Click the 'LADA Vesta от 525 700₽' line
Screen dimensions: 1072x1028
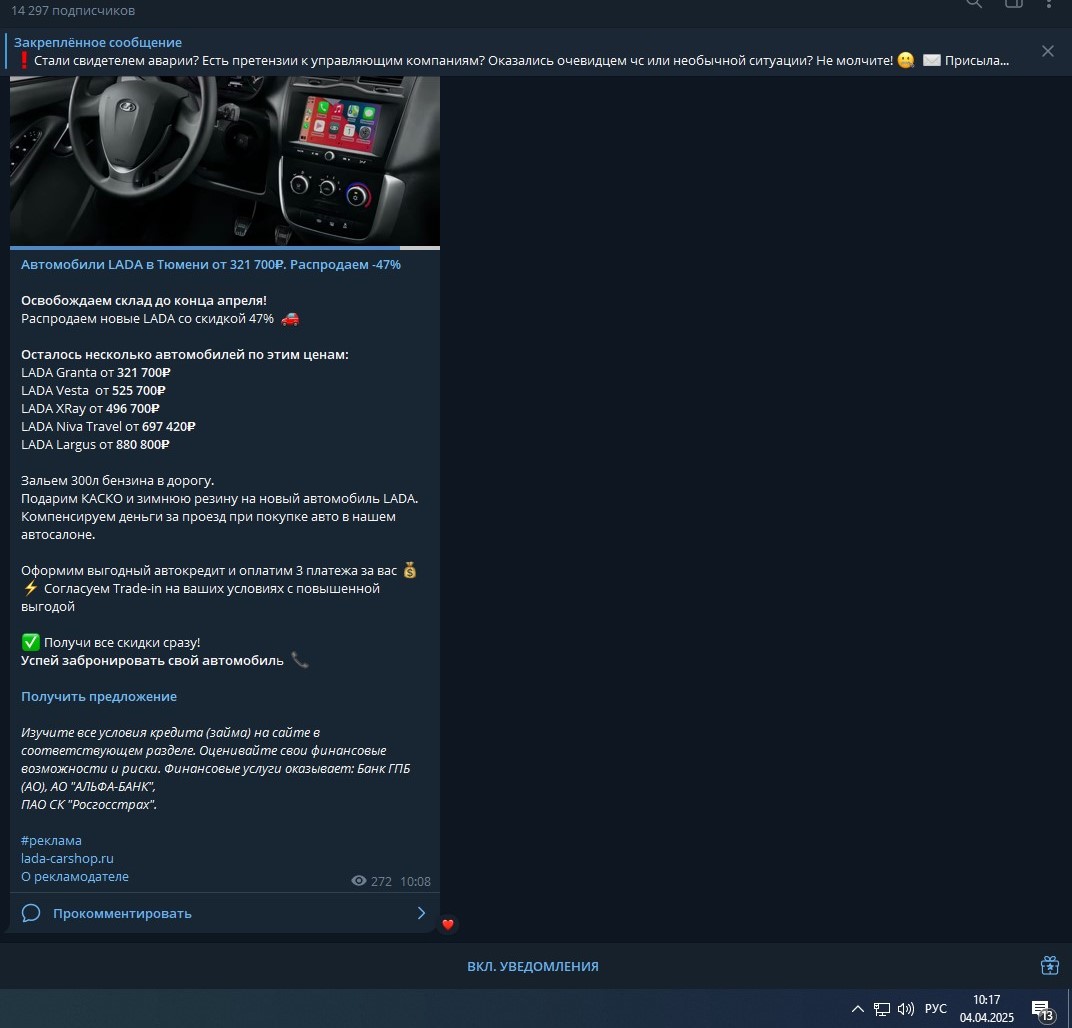click(93, 390)
